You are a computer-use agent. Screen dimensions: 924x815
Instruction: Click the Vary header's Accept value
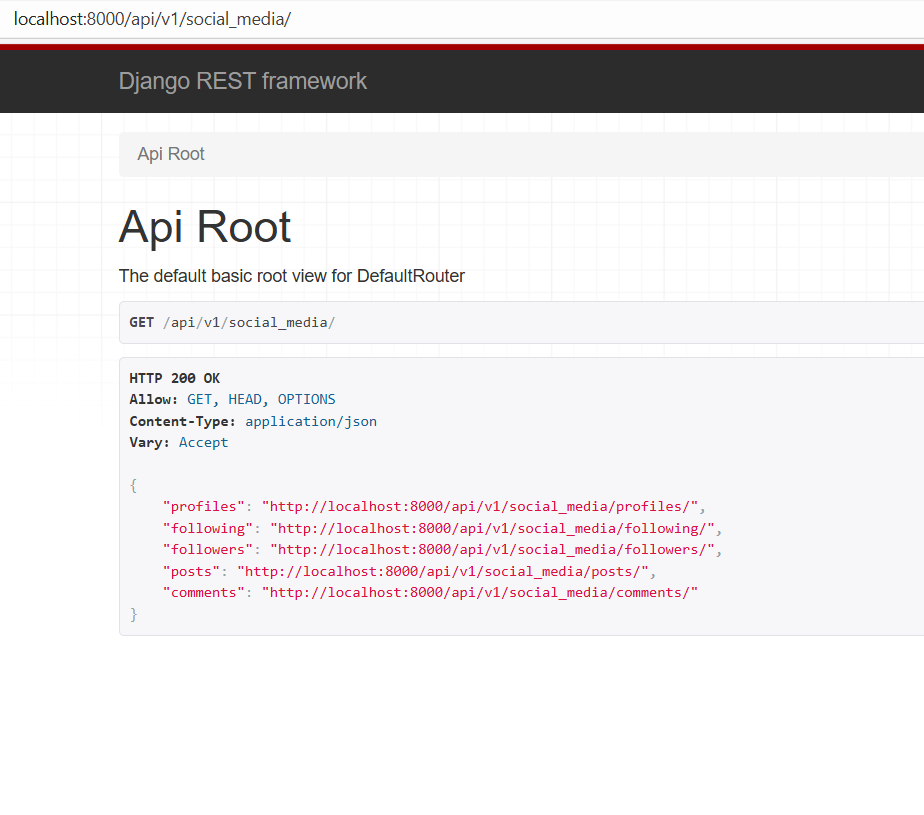pos(203,442)
